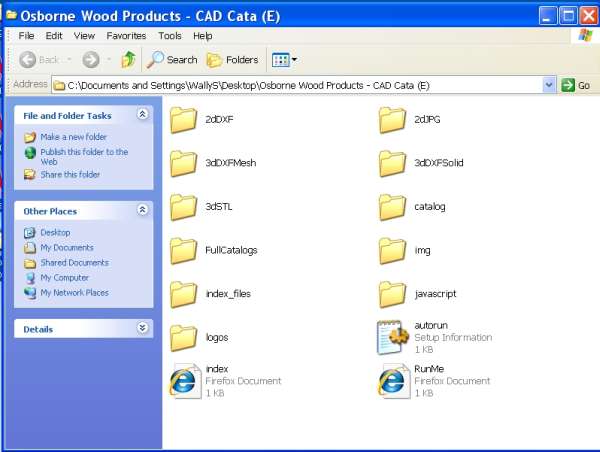600x452 pixels.
Task: Select the 'index_files' folder name text
Action: [x=228, y=294]
